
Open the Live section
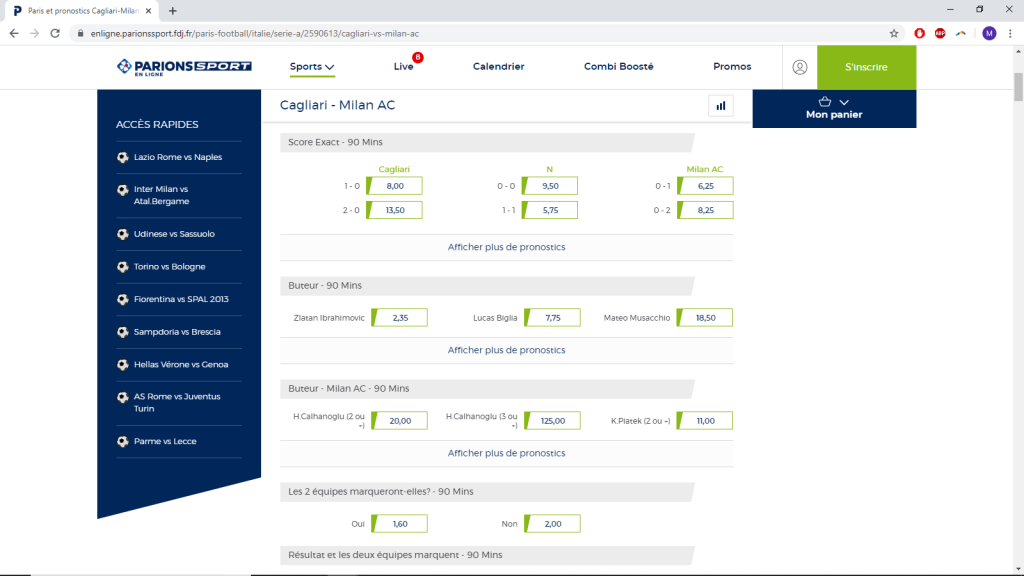coord(404,67)
